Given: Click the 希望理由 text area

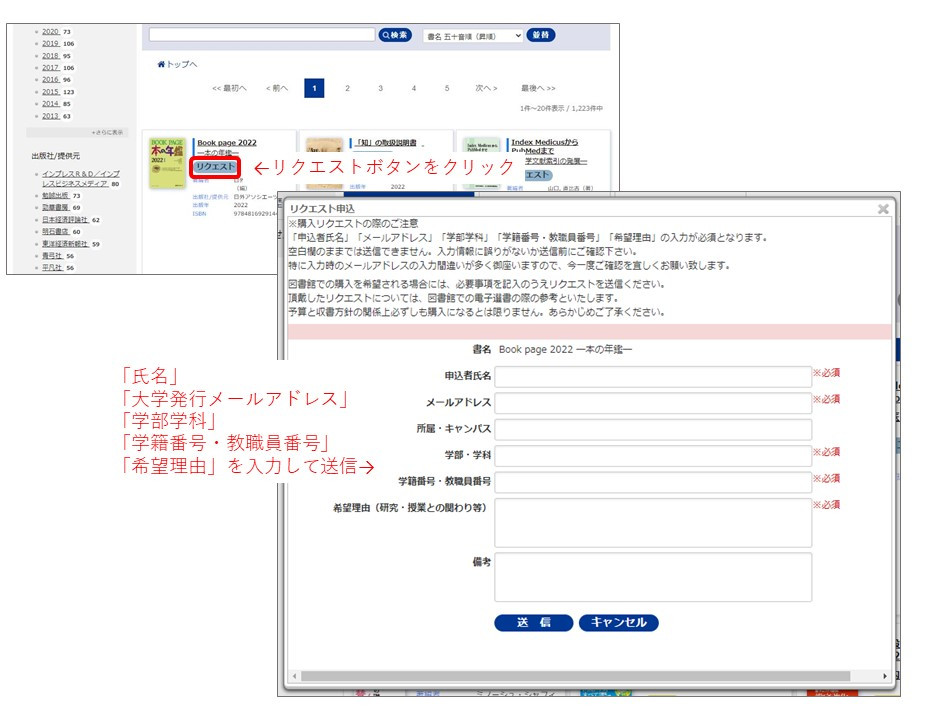Looking at the screenshot, I should (652, 522).
